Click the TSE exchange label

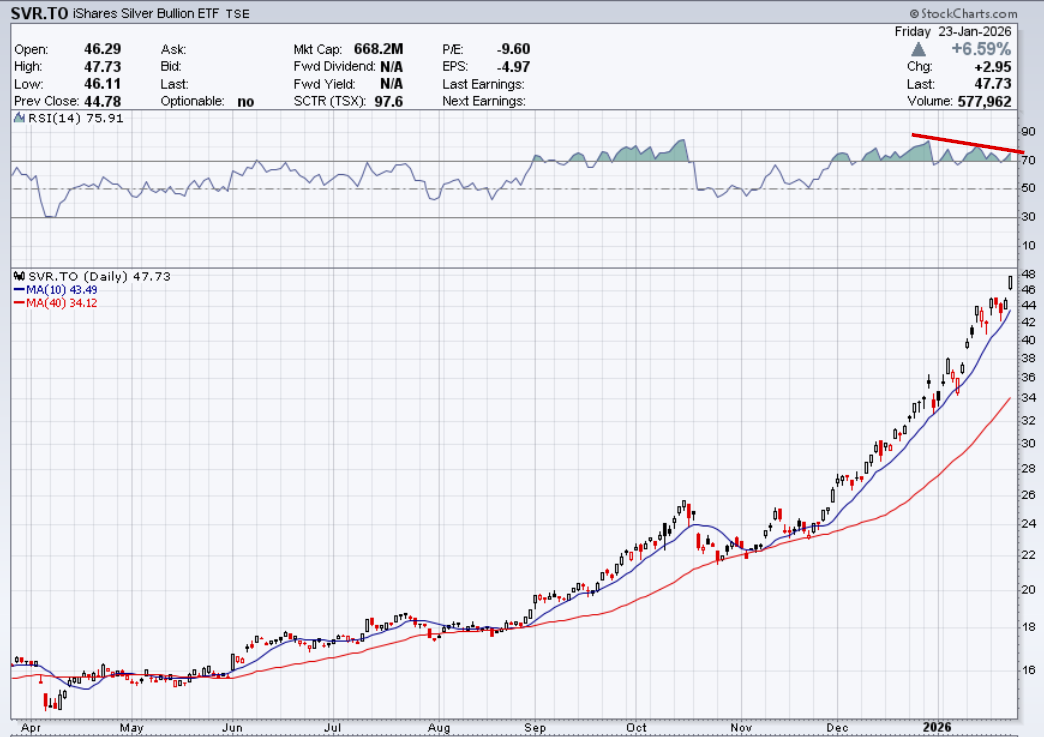tap(238, 14)
